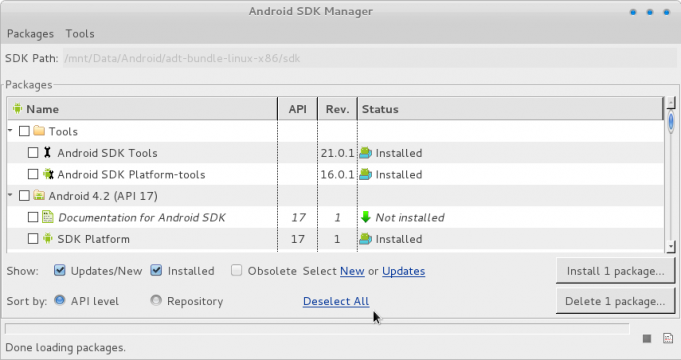681x360 pixels.
Task: Open the Tools menu
Action: click(80, 34)
